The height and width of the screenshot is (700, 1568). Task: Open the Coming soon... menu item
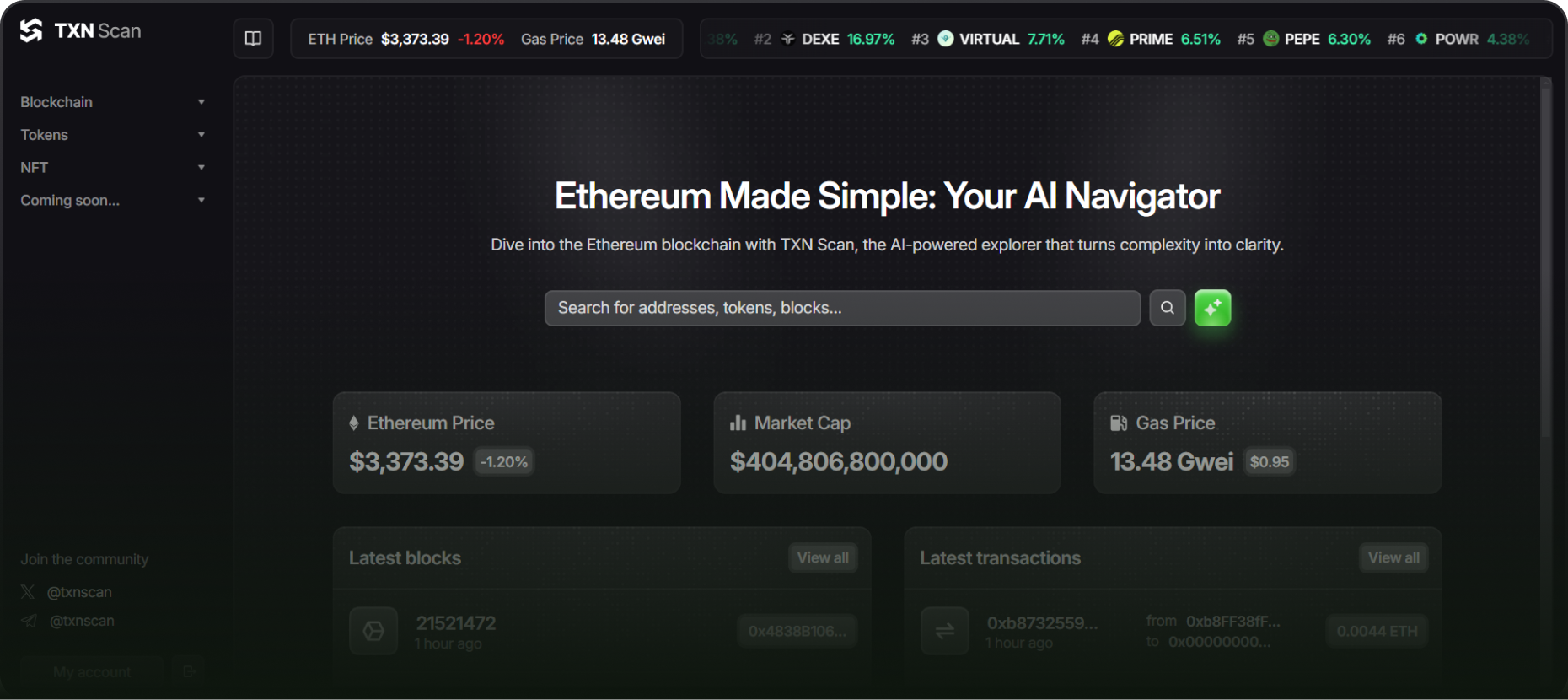70,201
